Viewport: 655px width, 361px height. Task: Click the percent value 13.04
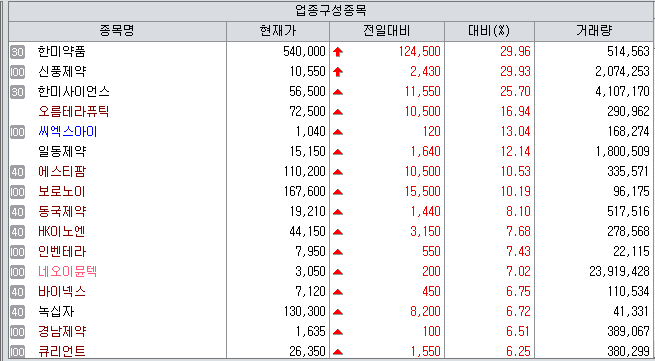click(515, 132)
